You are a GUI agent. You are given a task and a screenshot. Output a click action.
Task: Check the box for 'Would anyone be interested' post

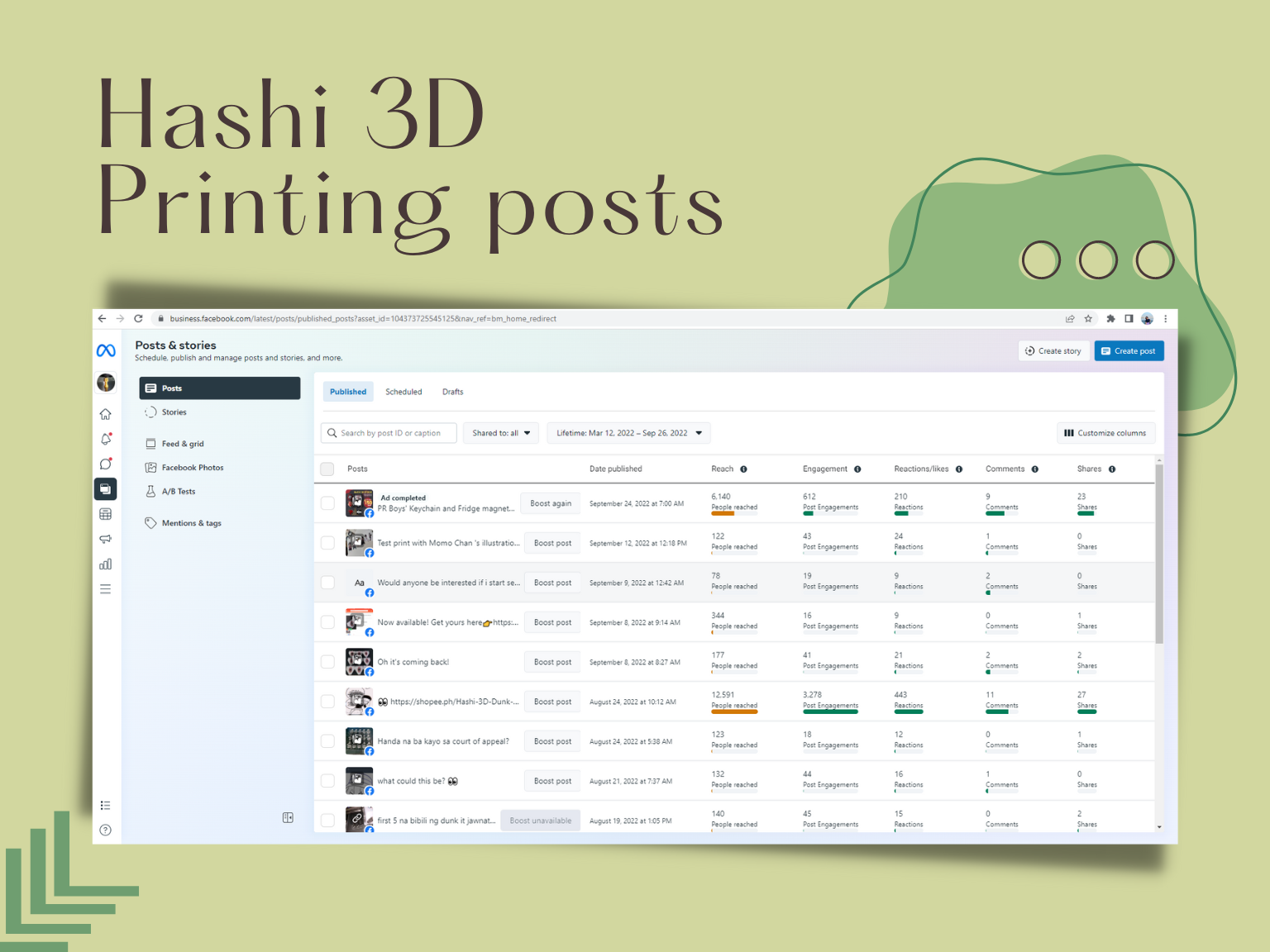(x=327, y=583)
